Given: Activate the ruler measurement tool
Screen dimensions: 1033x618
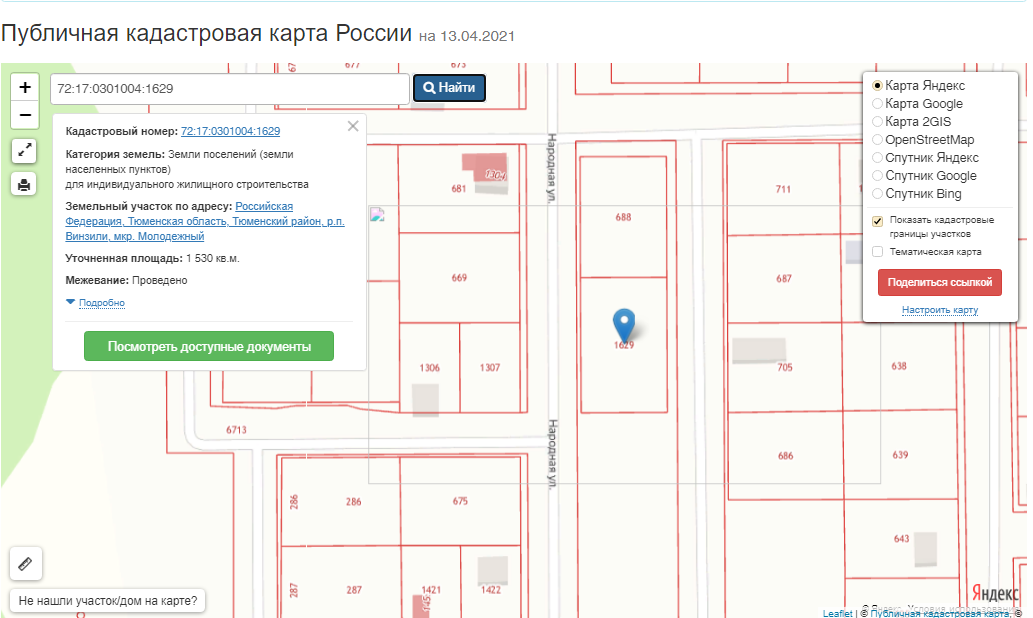Looking at the screenshot, I should [x=26, y=563].
